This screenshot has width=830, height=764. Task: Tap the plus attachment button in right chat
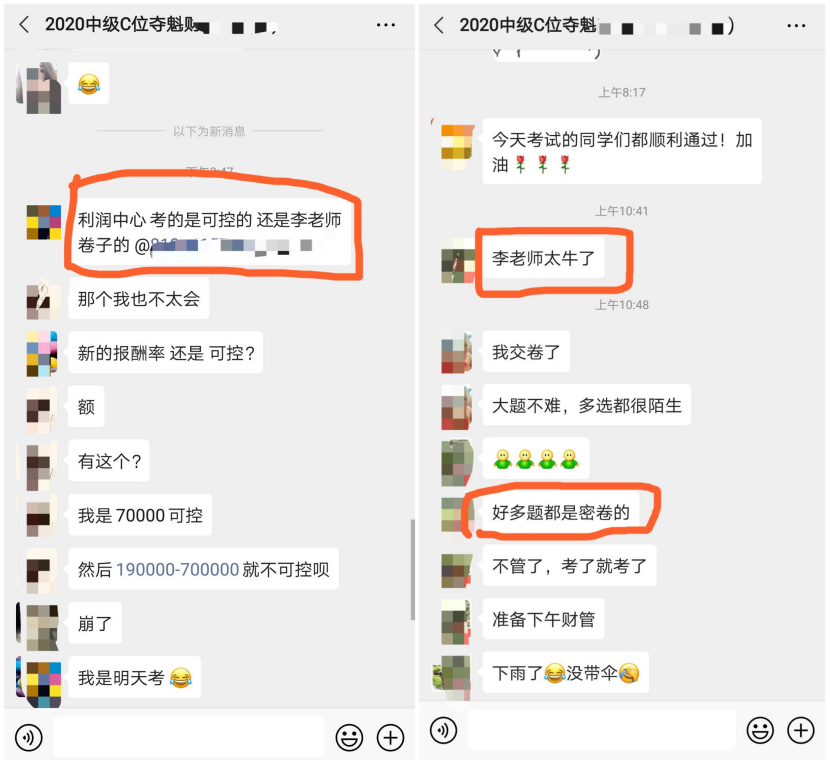coord(801,731)
